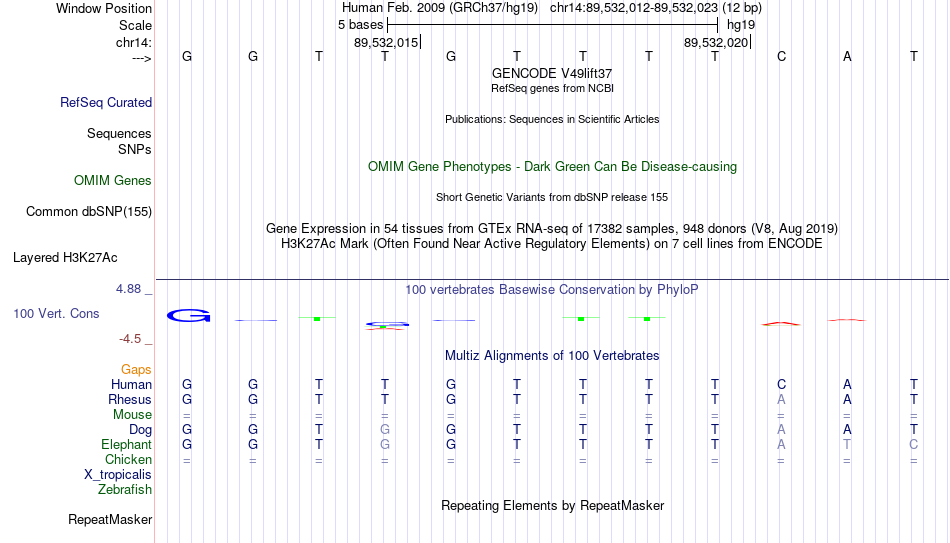Click the SNPs label
The height and width of the screenshot is (543, 950).
(135, 149)
